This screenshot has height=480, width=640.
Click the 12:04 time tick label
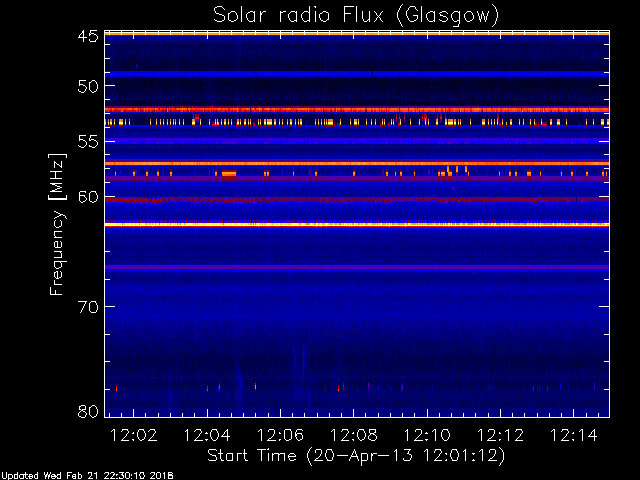click(x=207, y=435)
